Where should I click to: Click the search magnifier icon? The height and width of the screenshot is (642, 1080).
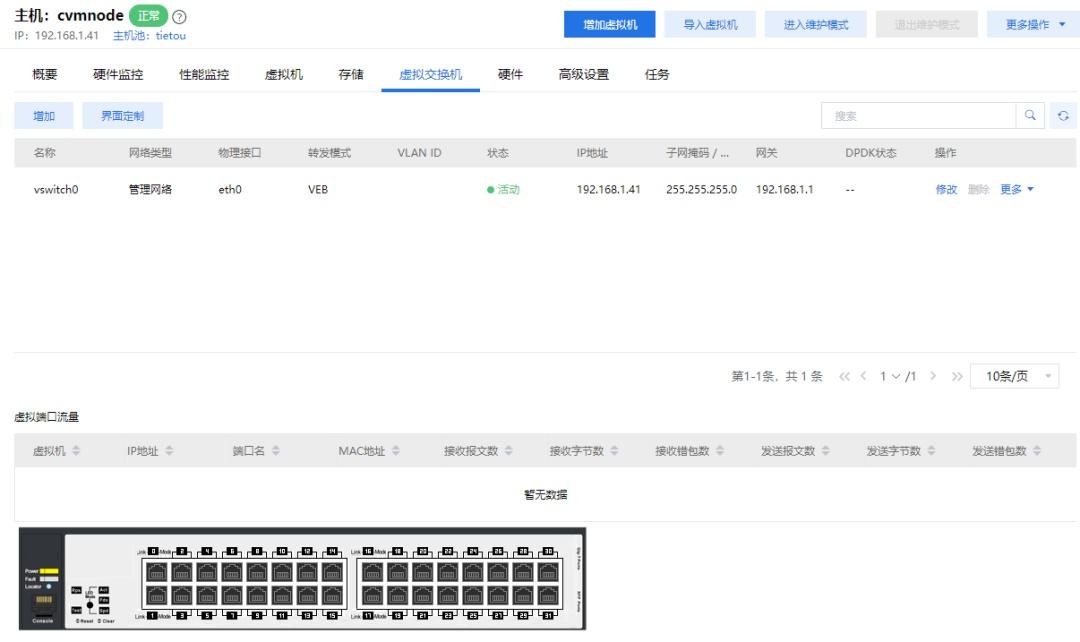tap(1030, 116)
